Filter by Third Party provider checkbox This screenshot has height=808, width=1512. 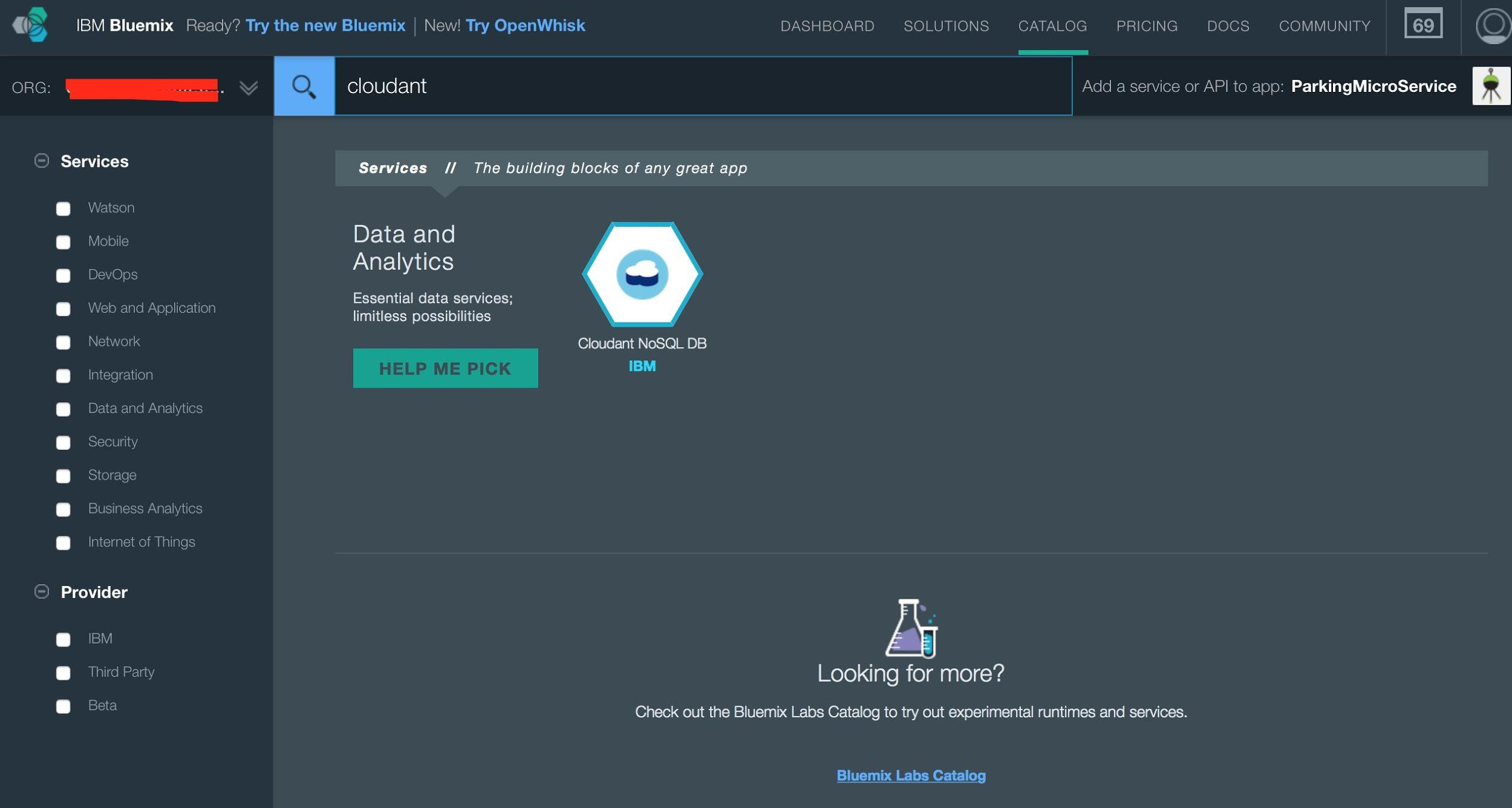63,673
